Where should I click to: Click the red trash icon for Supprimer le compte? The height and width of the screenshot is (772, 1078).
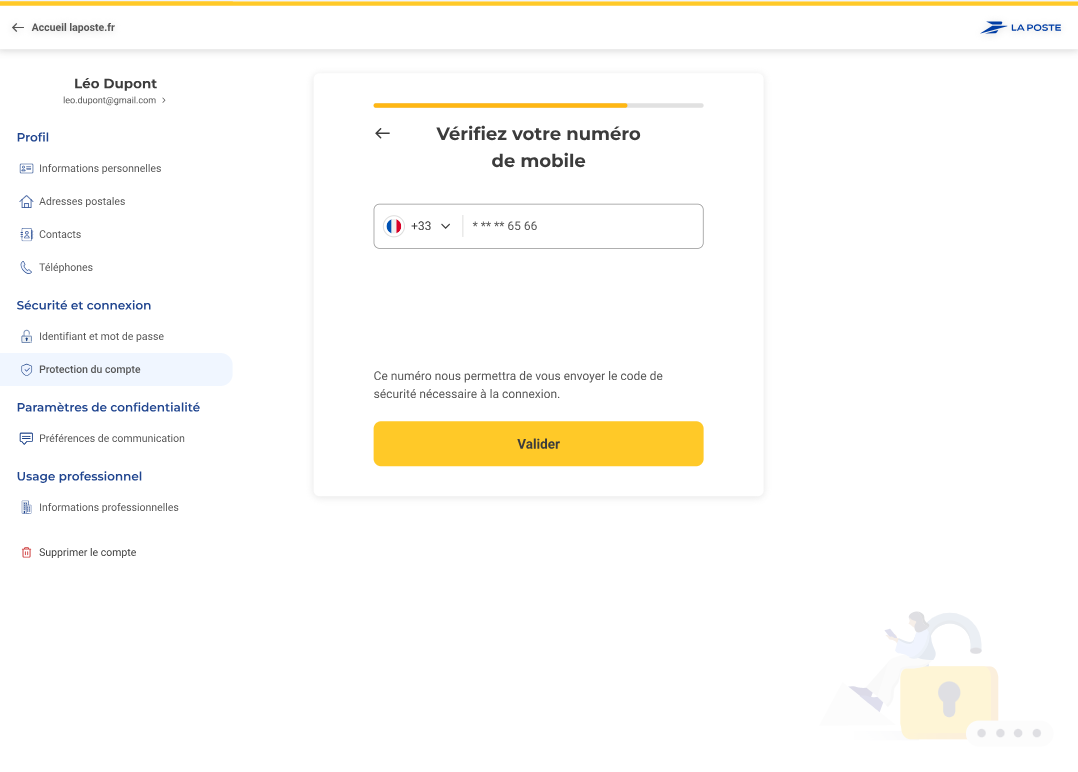(x=27, y=553)
